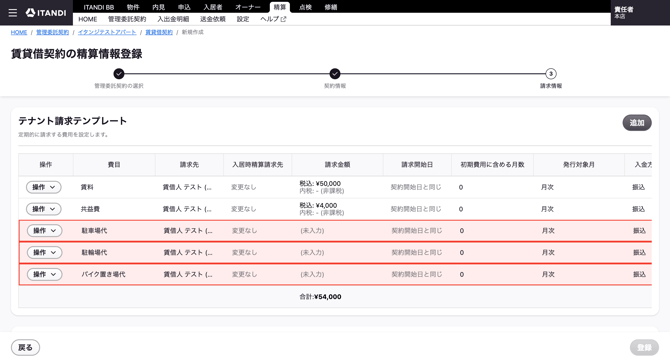Click the 請求金額 column header
This screenshot has height=363, width=670.
tap(338, 164)
